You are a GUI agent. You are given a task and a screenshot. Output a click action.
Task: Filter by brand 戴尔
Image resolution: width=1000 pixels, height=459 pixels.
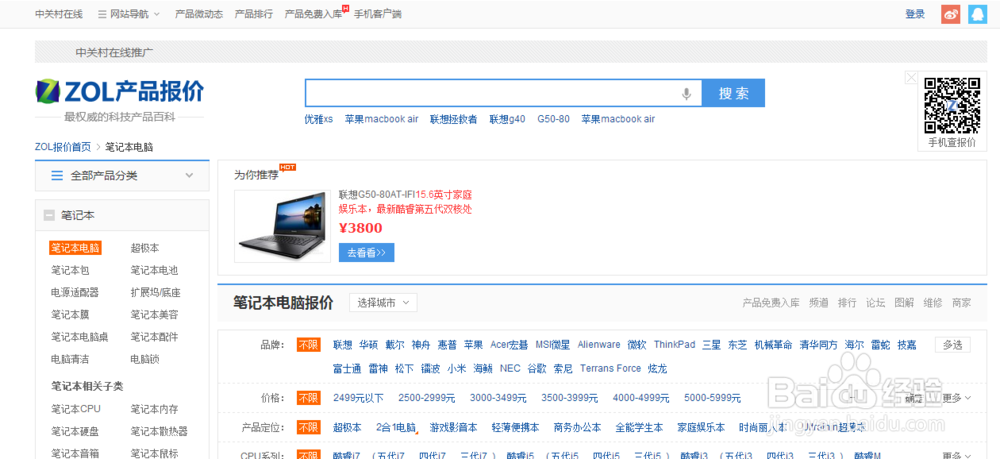[x=395, y=345]
